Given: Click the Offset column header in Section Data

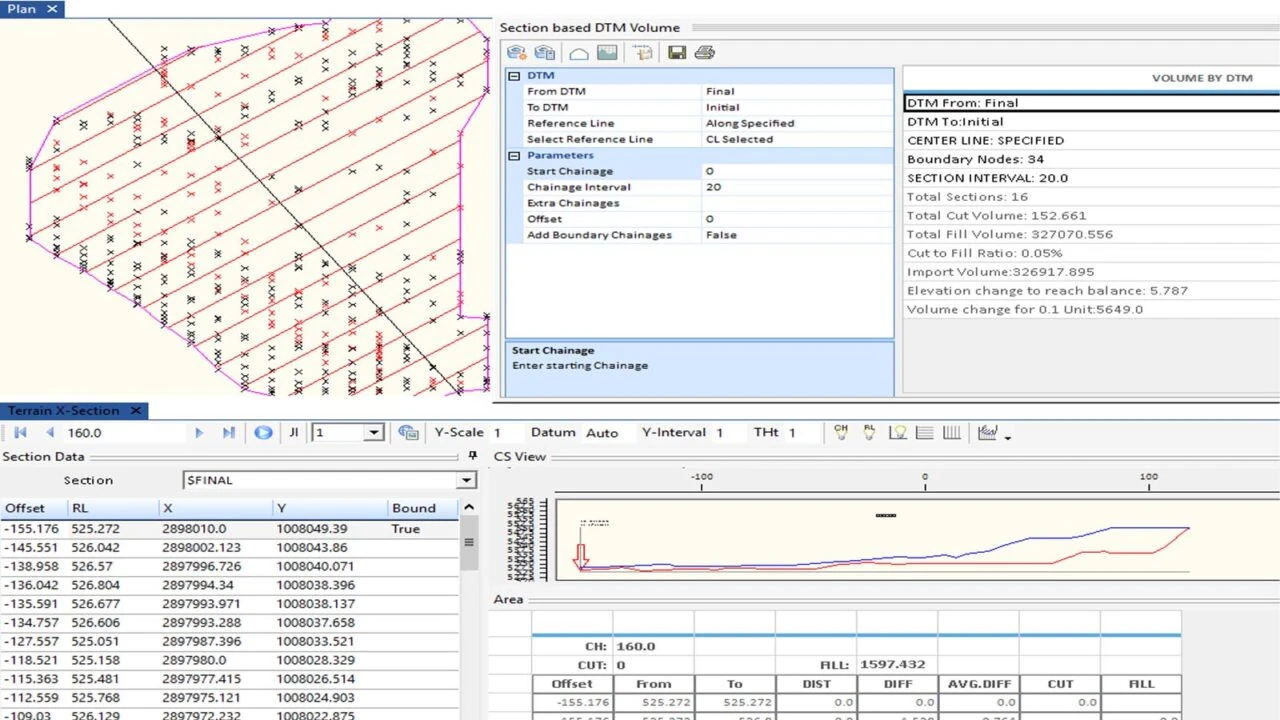Looking at the screenshot, I should click(33, 508).
